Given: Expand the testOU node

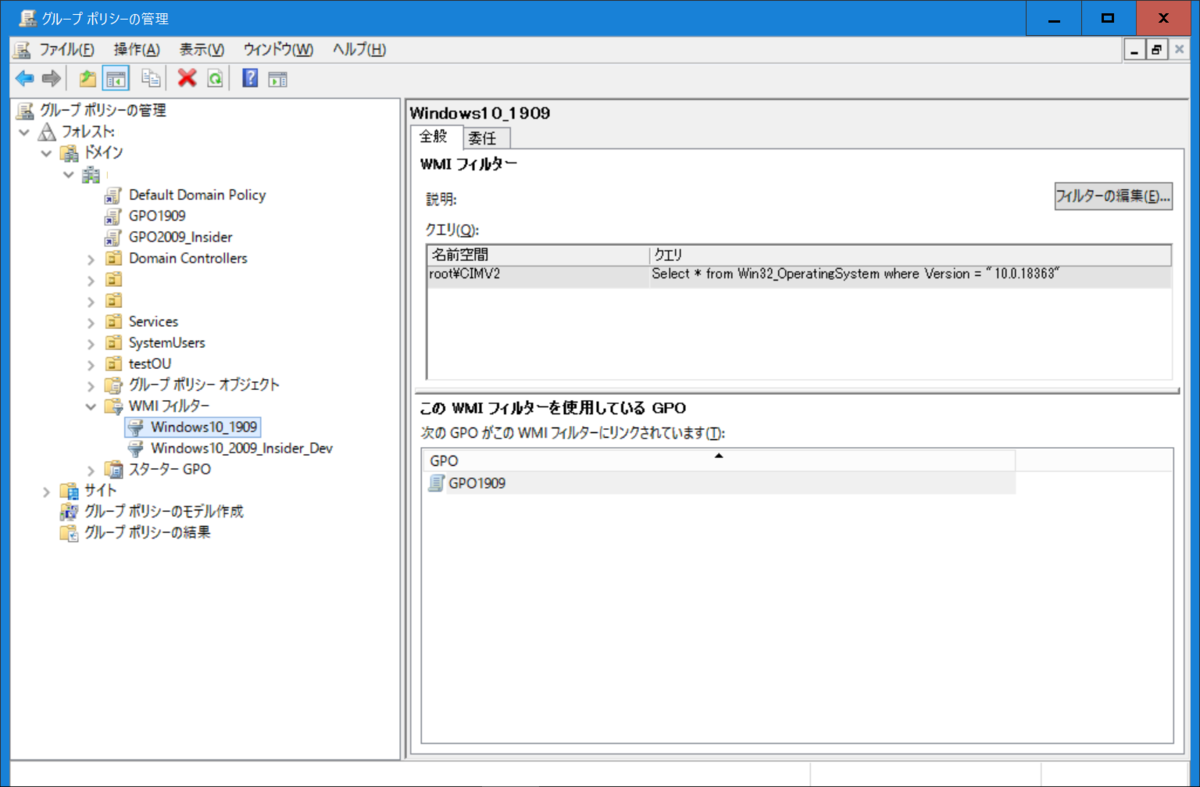Looking at the screenshot, I should [91, 364].
